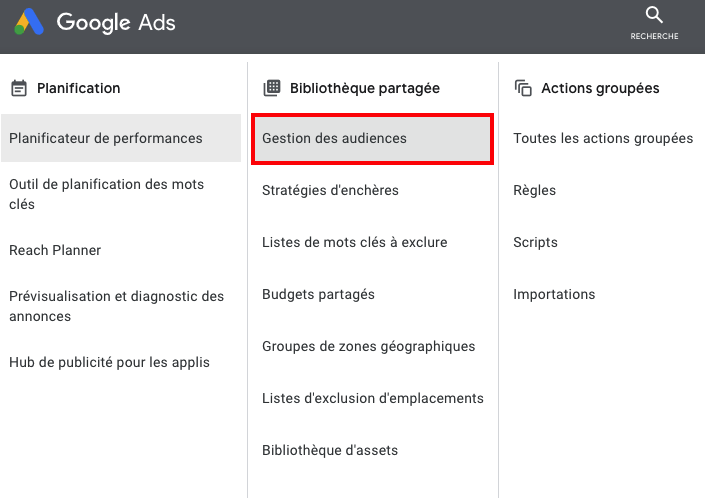Select Listes d'exclusion d'emplacements
The width and height of the screenshot is (705, 499).
coord(372,398)
